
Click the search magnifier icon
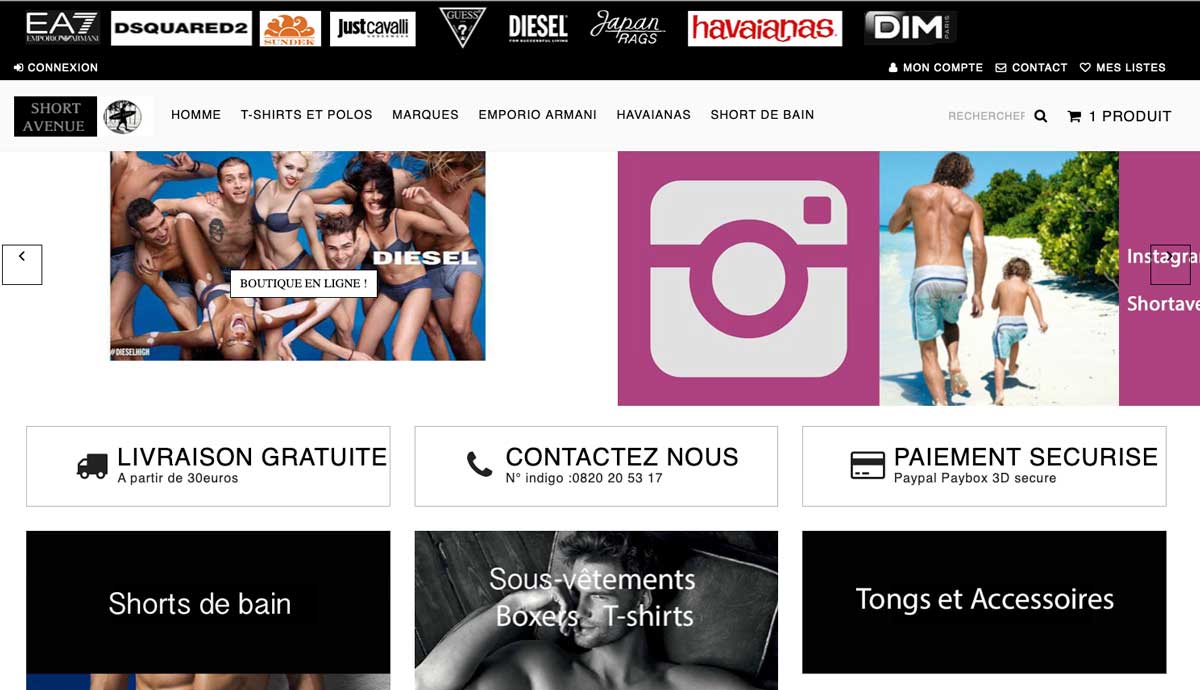coord(1041,116)
